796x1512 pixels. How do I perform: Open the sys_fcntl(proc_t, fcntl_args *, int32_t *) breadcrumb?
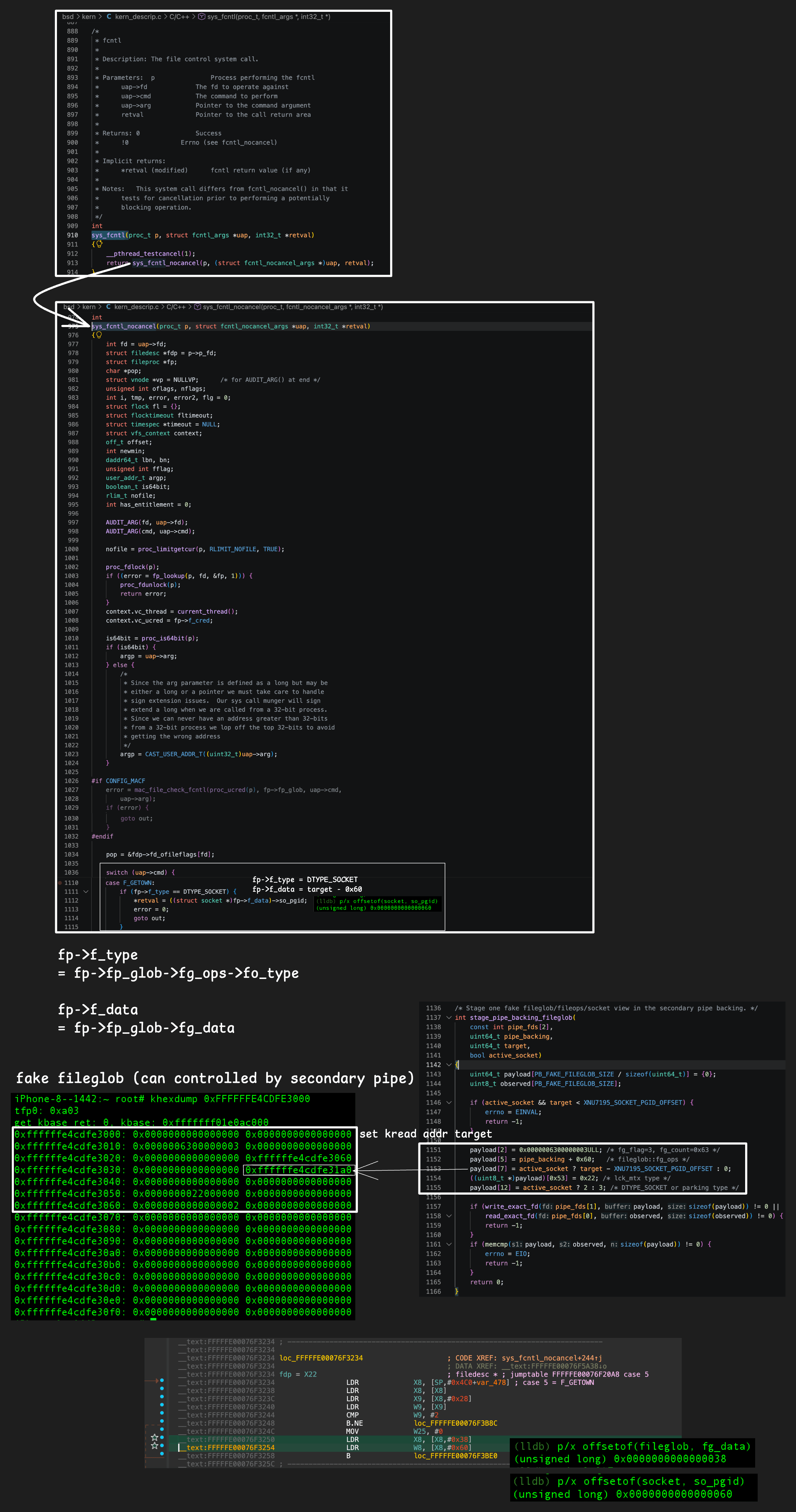269,16
